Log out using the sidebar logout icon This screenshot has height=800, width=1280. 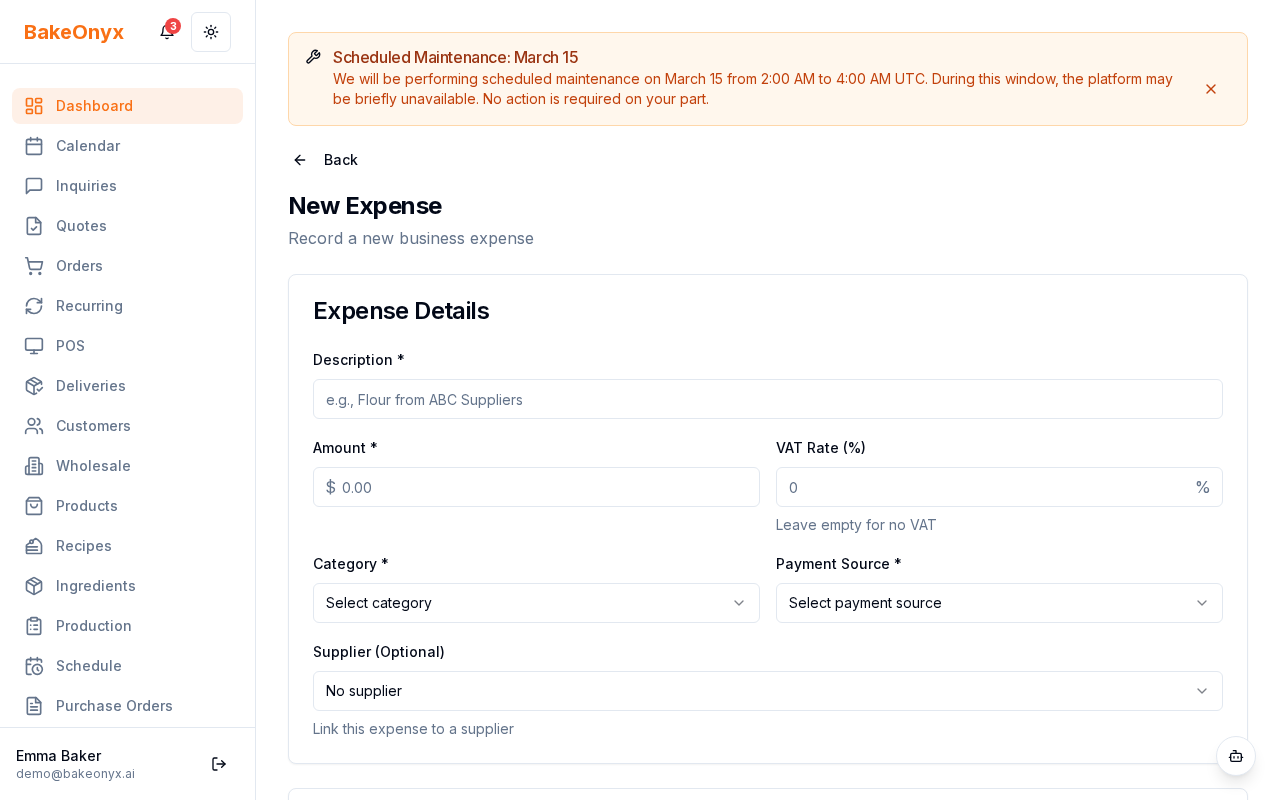click(x=219, y=764)
